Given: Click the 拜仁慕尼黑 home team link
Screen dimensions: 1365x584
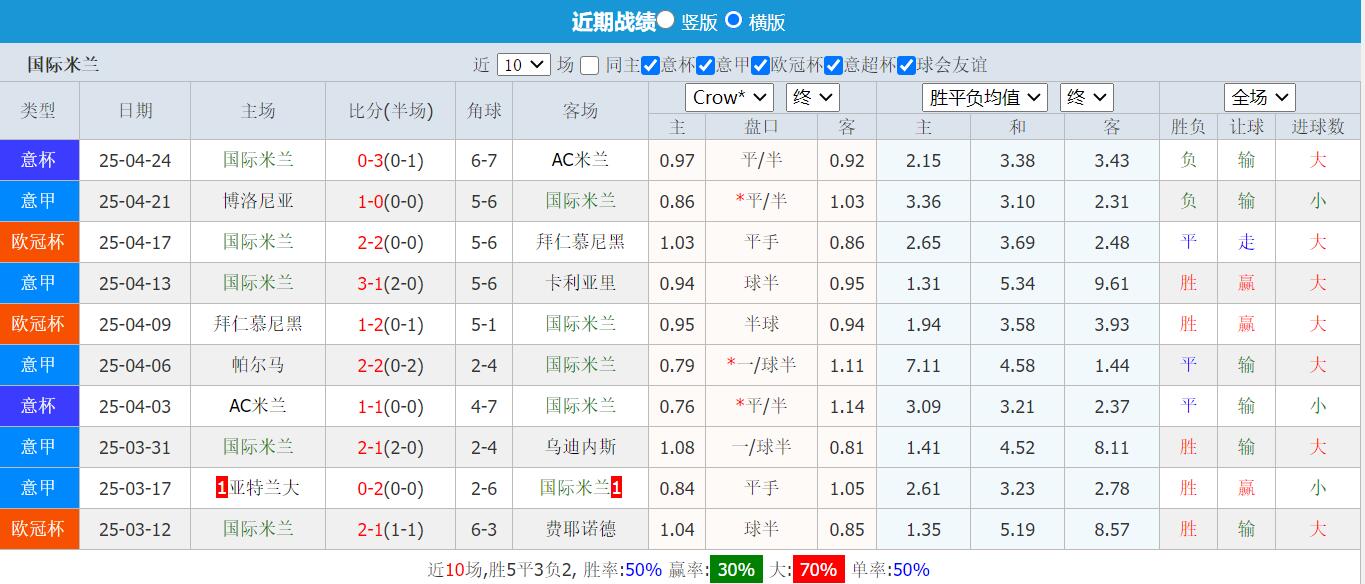Looking at the screenshot, I should 257,324.
